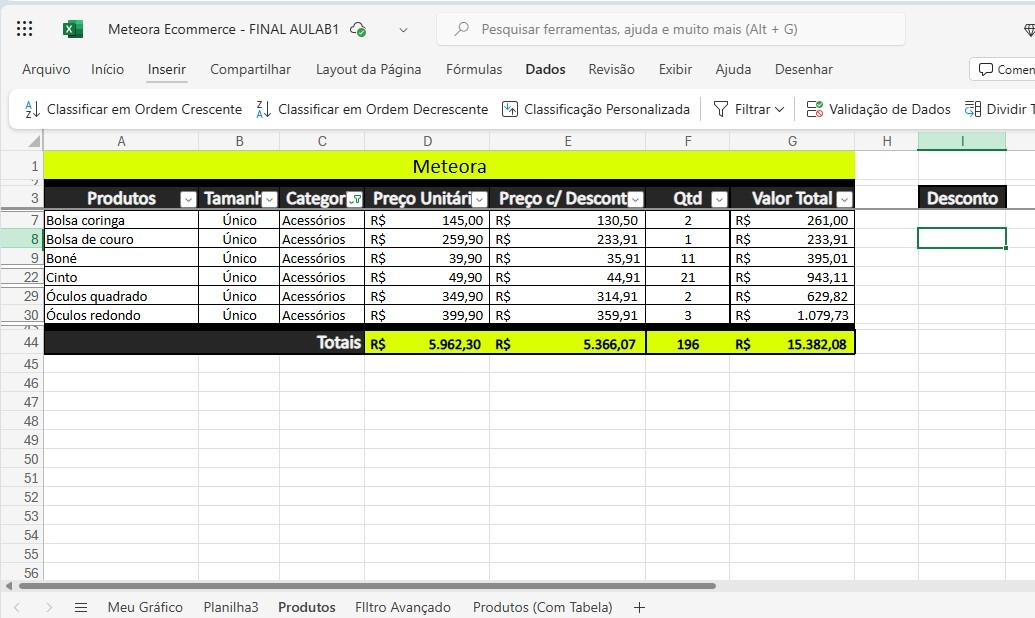The width and height of the screenshot is (1035, 618).
Task: Expand the file name dropdown chevron
Action: 403,30
